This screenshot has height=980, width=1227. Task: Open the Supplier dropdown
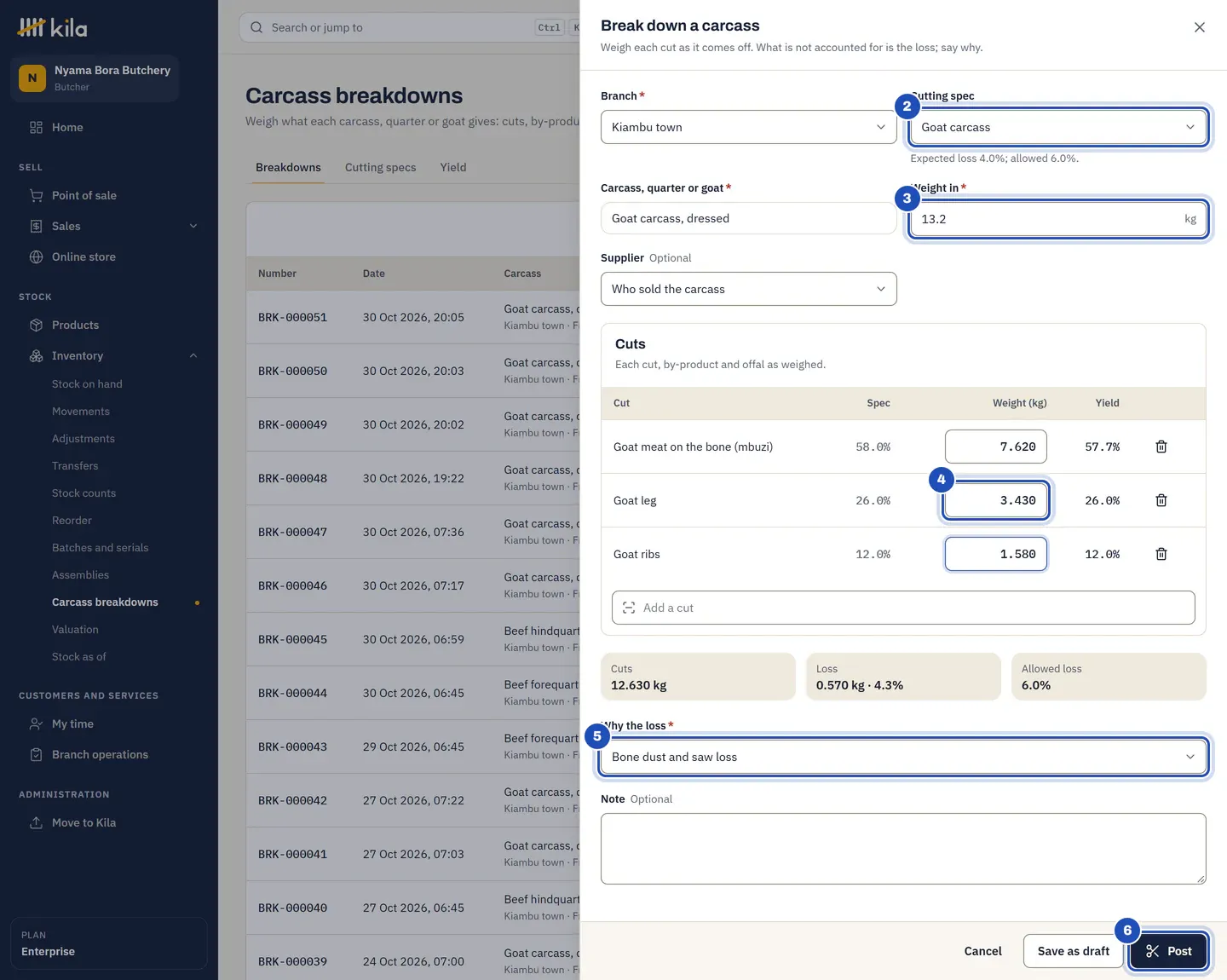click(748, 289)
